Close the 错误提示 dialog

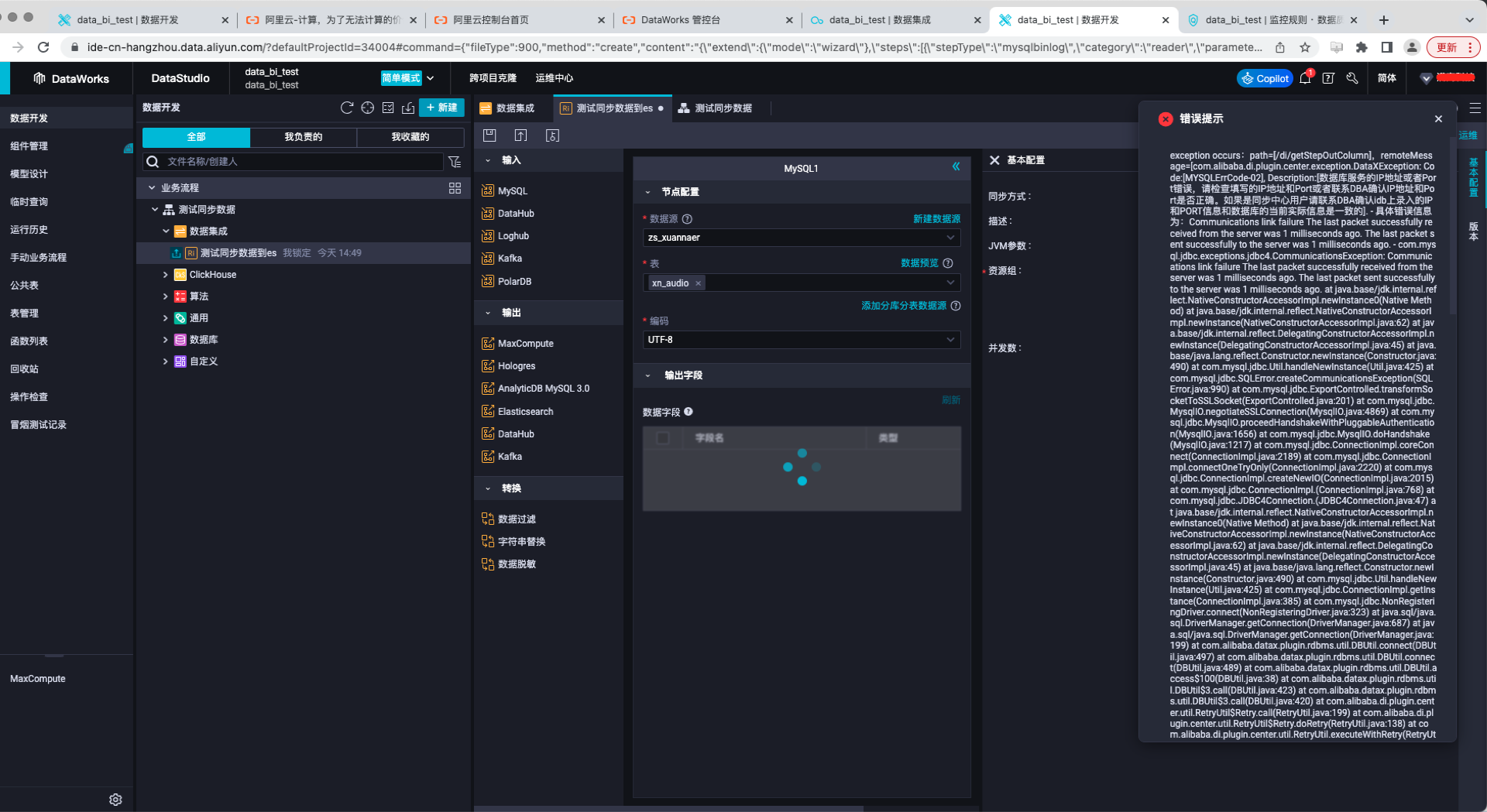coord(1438,119)
